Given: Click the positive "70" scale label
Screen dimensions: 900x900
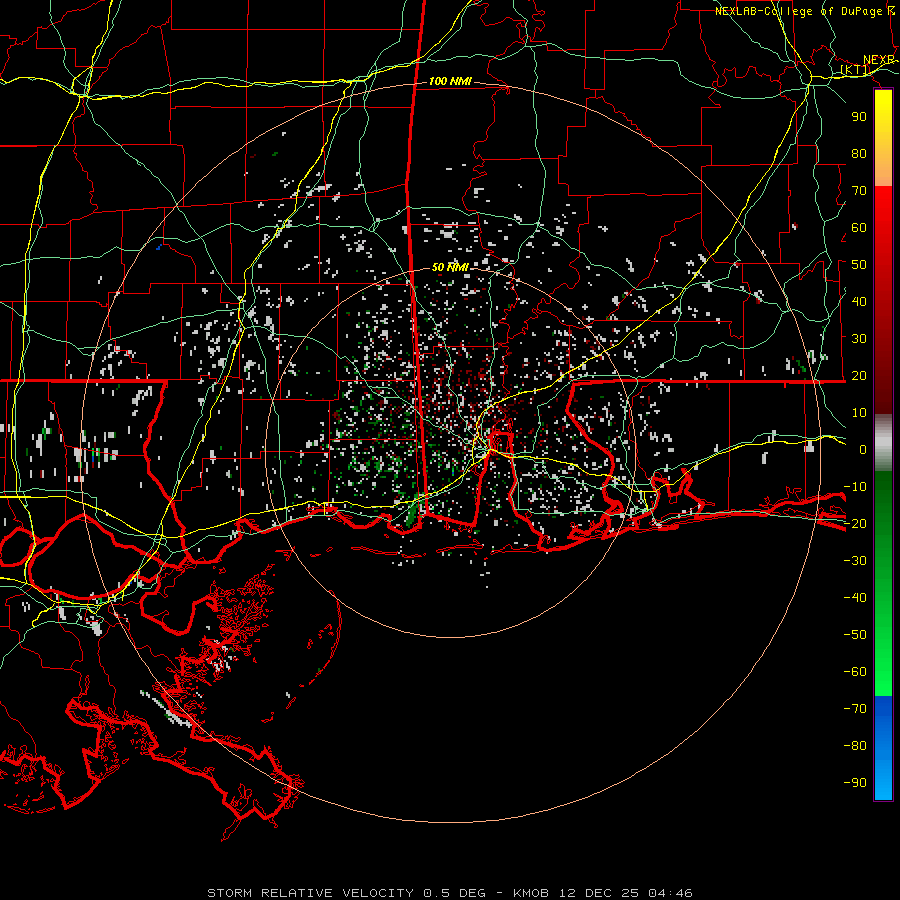Looking at the screenshot, I should click(859, 191).
